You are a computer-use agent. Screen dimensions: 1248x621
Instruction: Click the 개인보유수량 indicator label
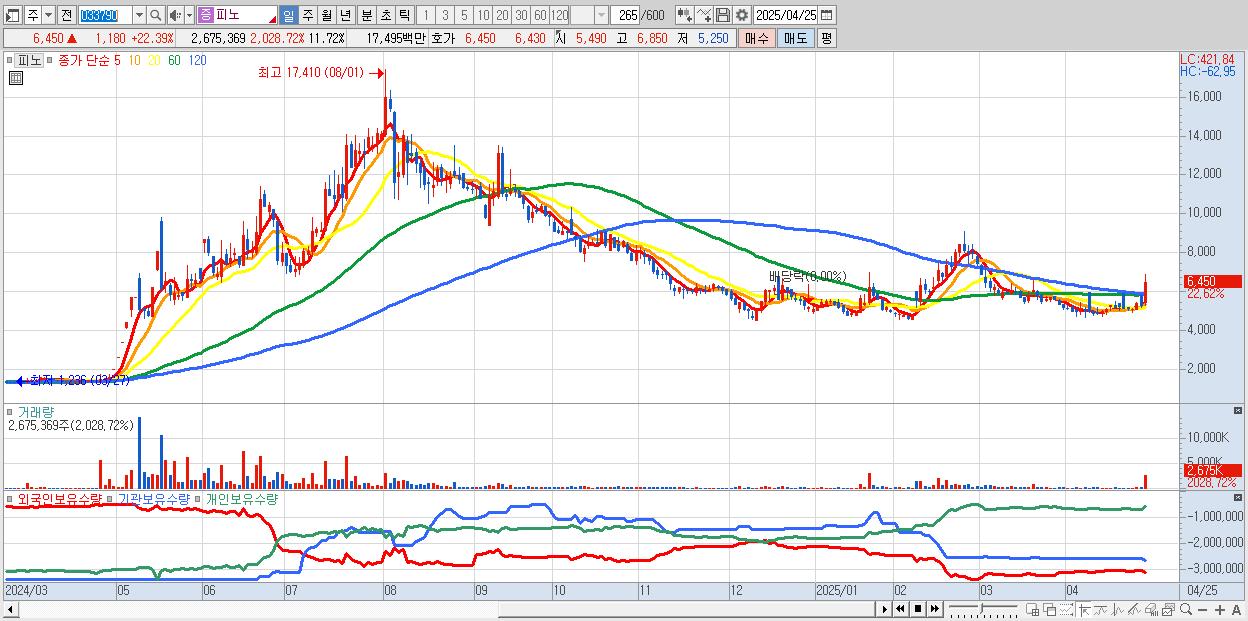point(242,498)
